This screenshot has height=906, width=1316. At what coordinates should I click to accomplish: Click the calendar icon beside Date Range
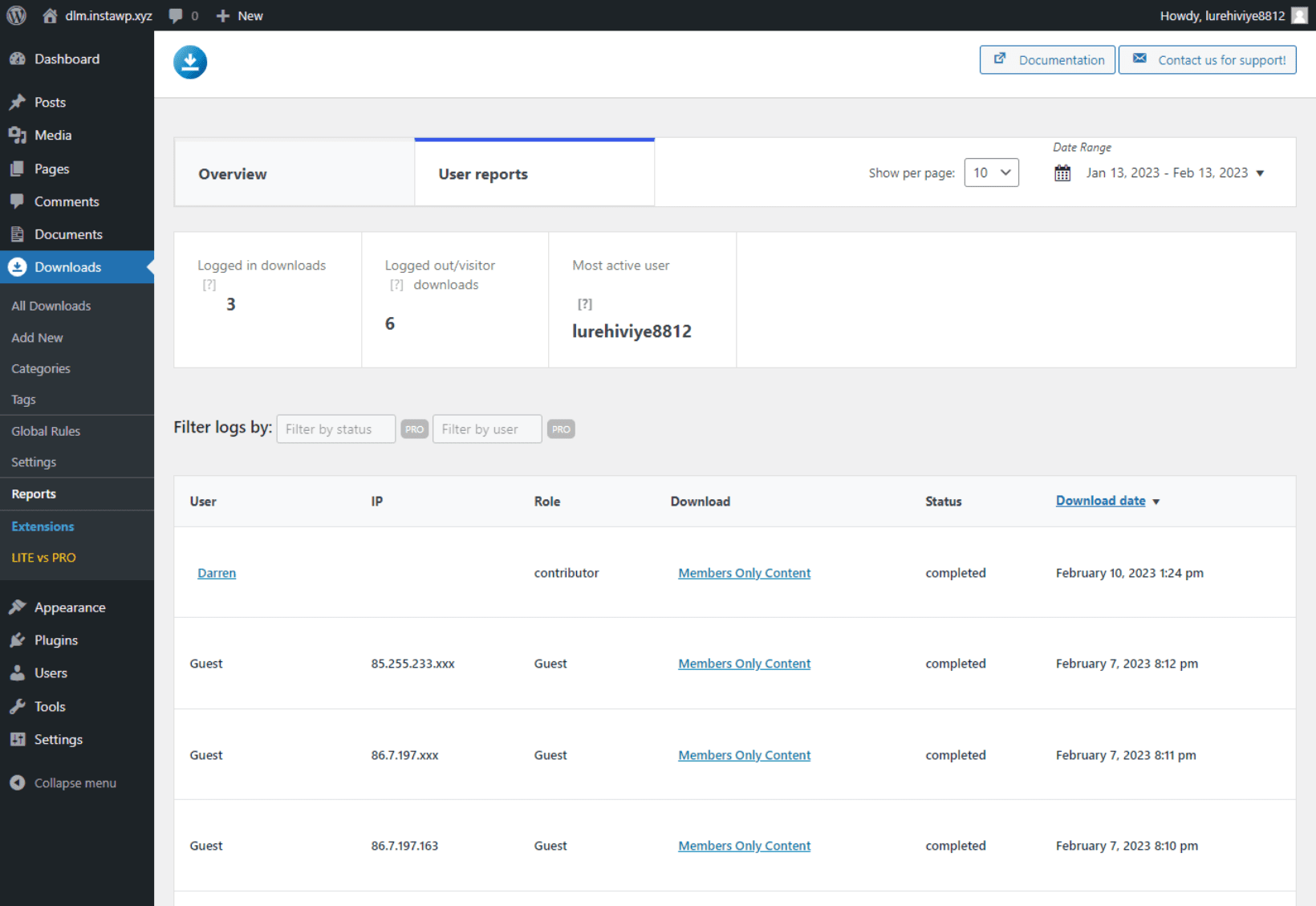tap(1062, 173)
